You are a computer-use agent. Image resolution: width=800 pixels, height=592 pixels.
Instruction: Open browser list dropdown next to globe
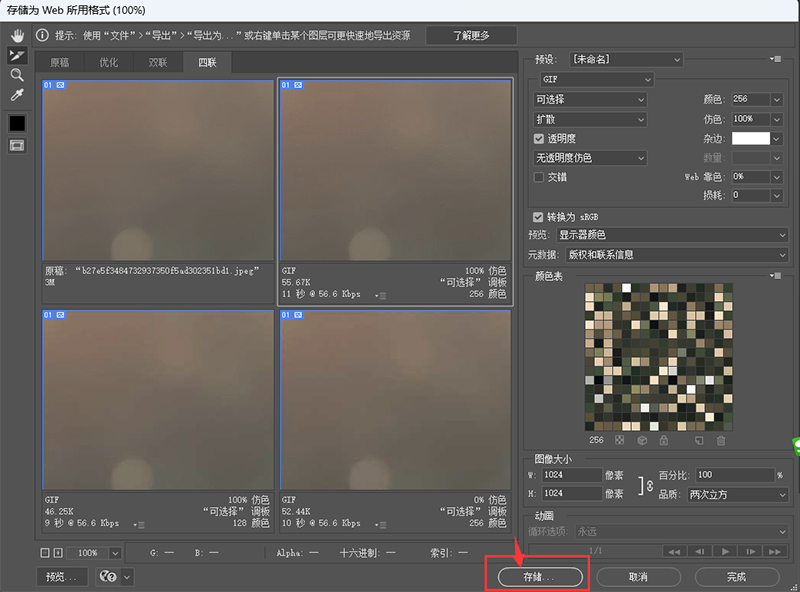127,577
